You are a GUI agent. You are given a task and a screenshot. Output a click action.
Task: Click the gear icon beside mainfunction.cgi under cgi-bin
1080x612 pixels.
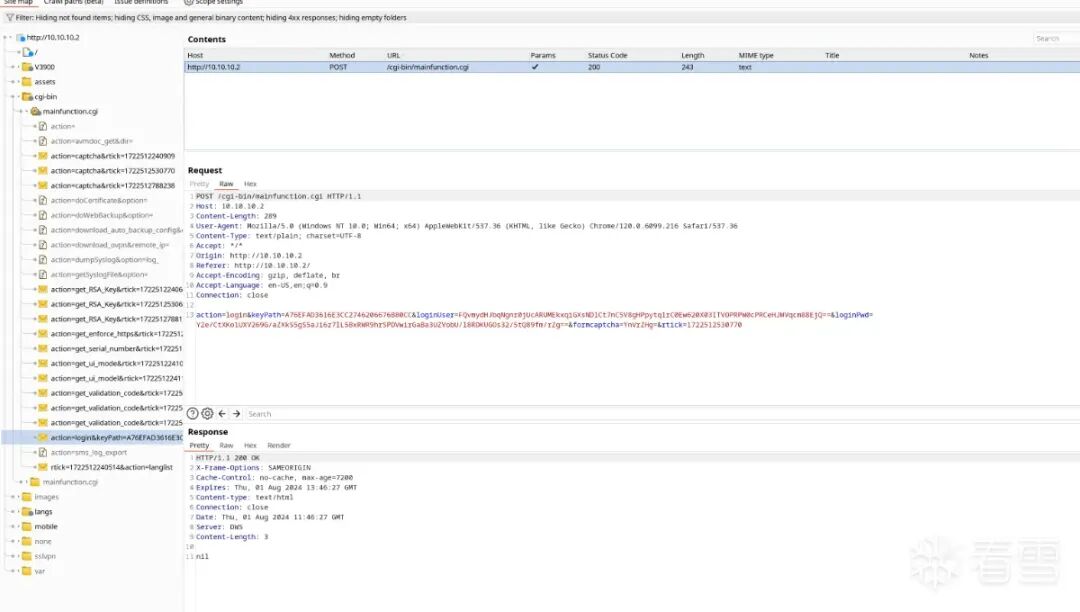(36, 112)
